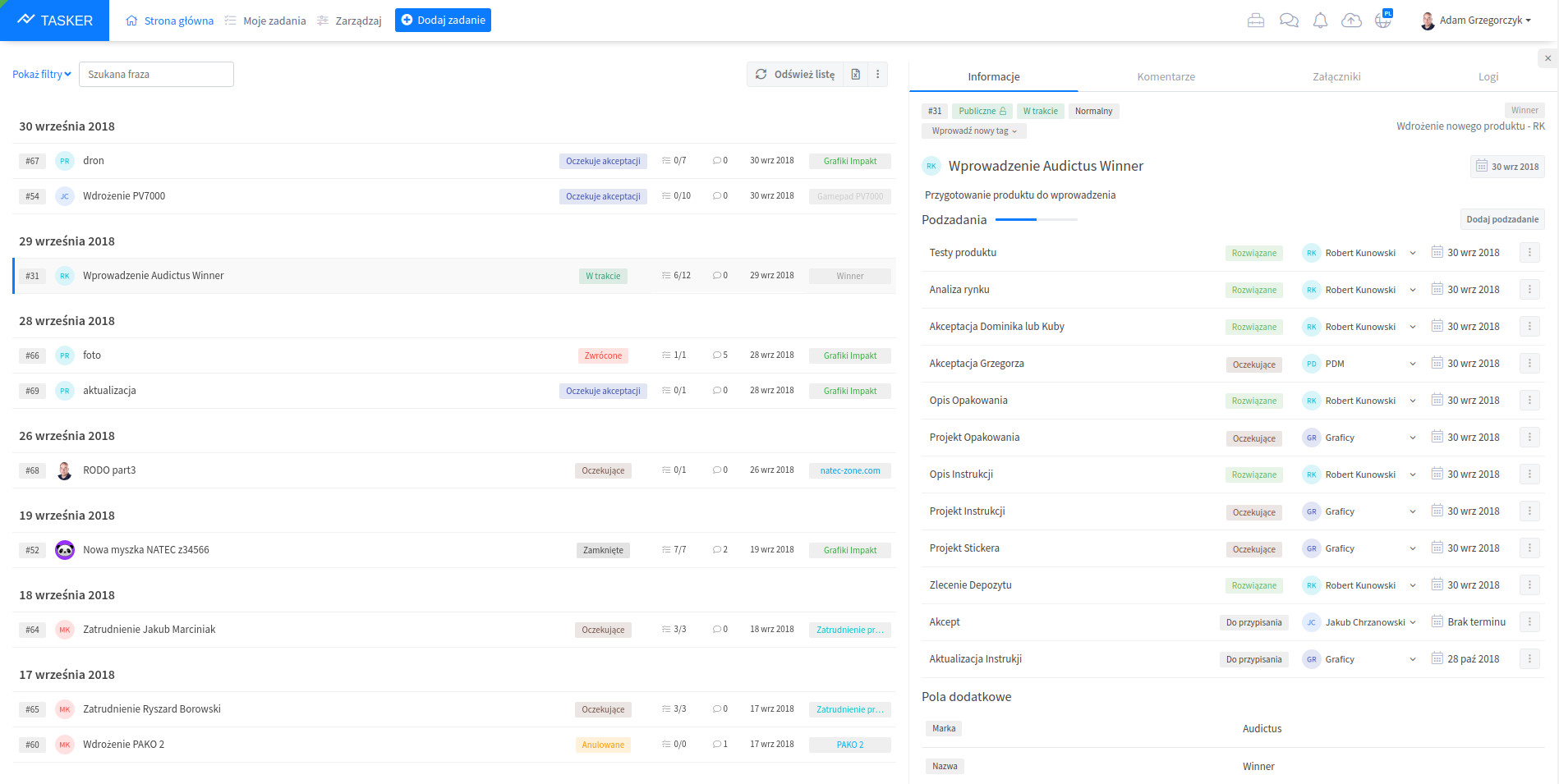
Task: Click calendar icon for Zlecenie Depozytu
Action: [1437, 585]
